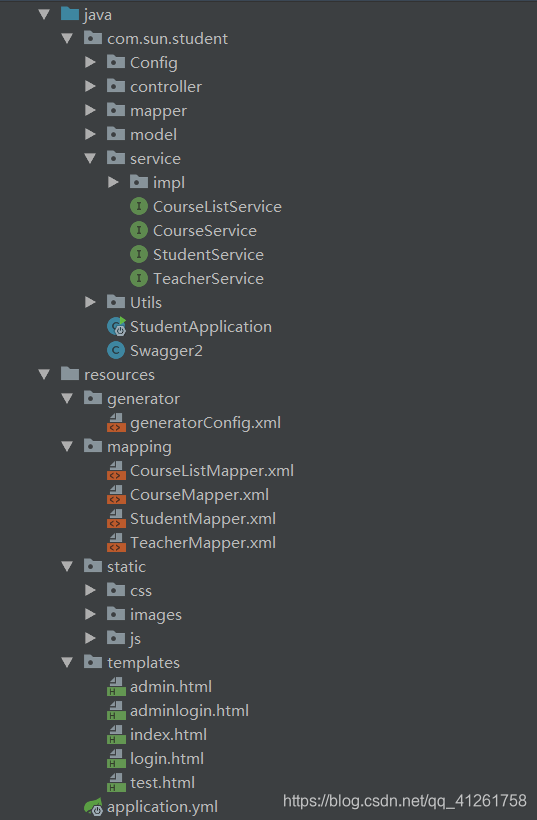Screen dimensions: 537x820
Task: Collapse the resources folder arrow
Action: coord(44,374)
